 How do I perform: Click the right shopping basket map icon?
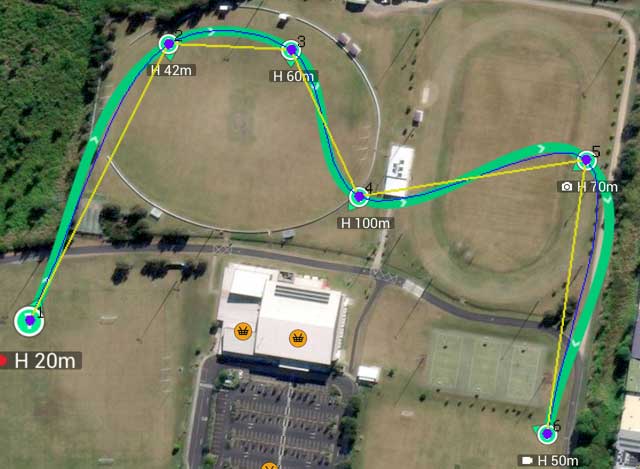pos(298,338)
